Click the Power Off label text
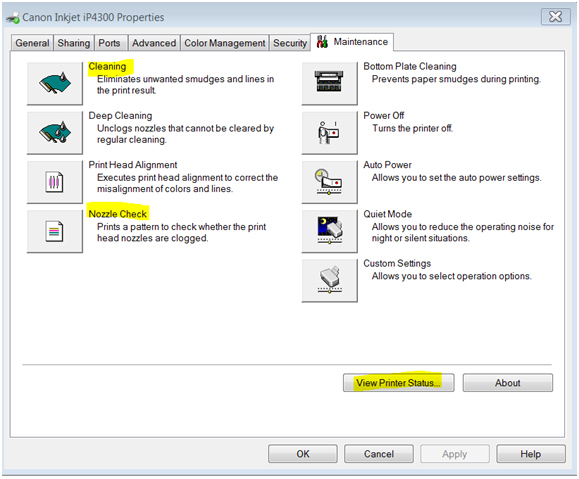 [384, 116]
